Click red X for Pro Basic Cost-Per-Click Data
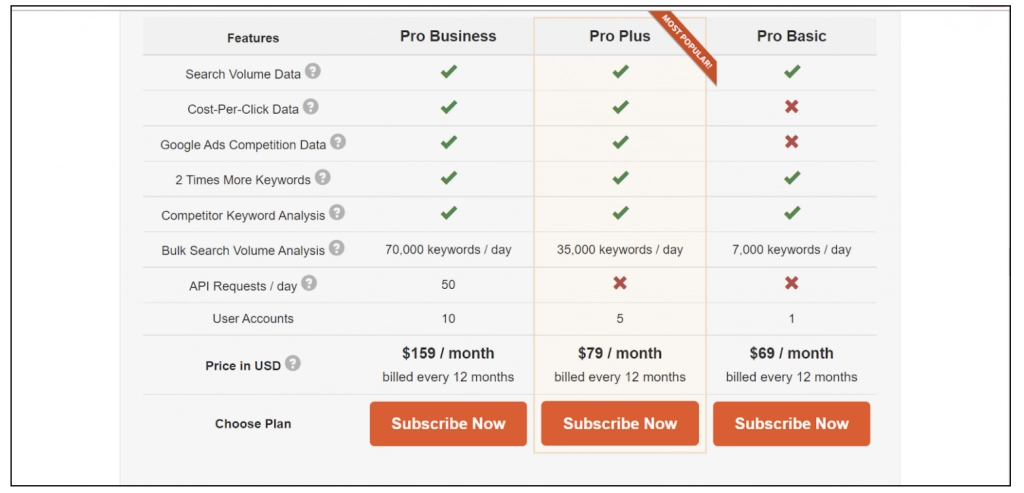Image resolution: width=1024 pixels, height=493 pixels. coord(792,107)
